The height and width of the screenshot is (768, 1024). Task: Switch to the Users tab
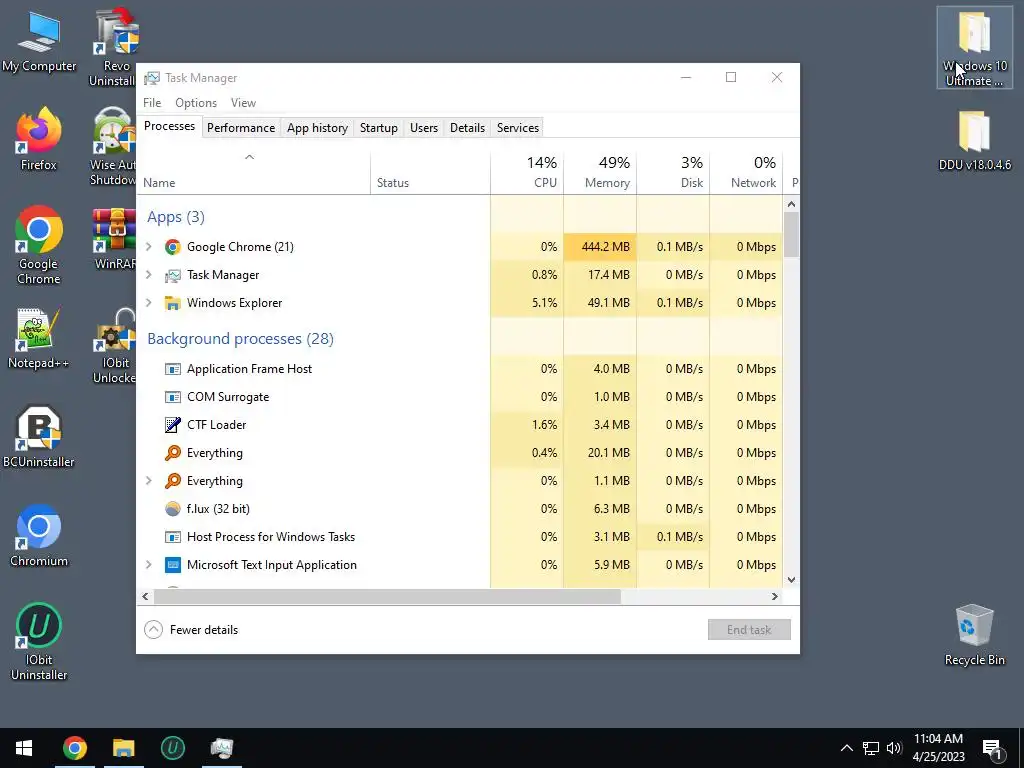click(x=424, y=128)
